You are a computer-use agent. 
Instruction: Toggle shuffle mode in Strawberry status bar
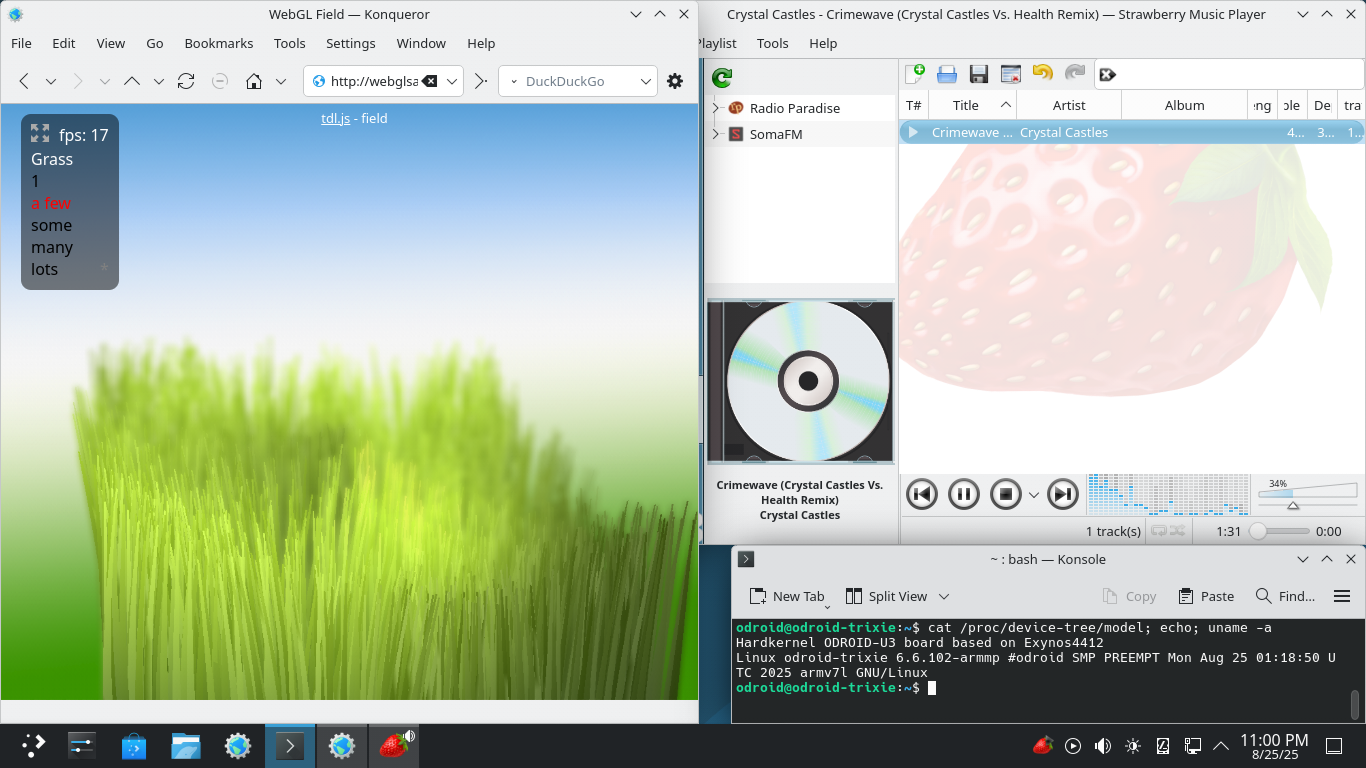pos(1177,531)
